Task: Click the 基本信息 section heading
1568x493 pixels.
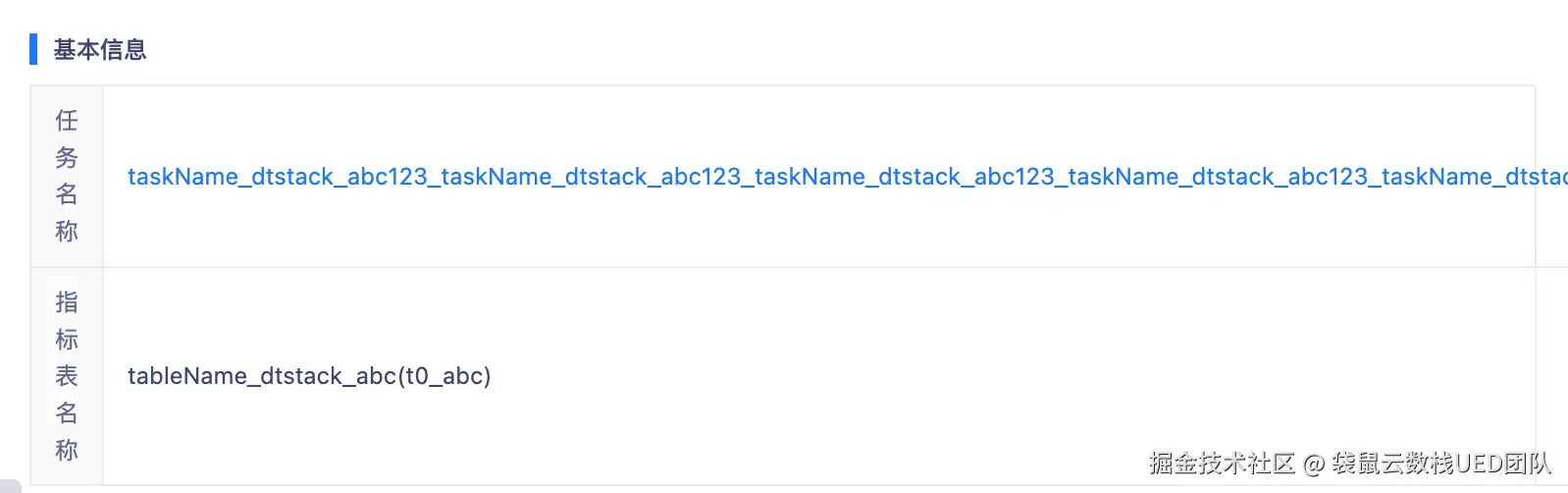Action: click(99, 49)
